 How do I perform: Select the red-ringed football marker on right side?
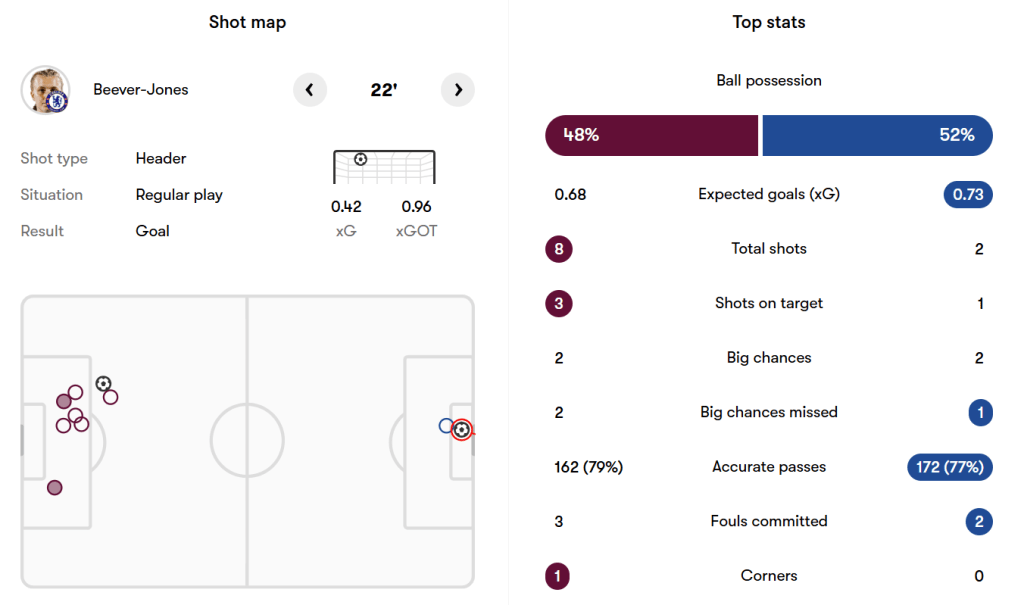tap(461, 430)
